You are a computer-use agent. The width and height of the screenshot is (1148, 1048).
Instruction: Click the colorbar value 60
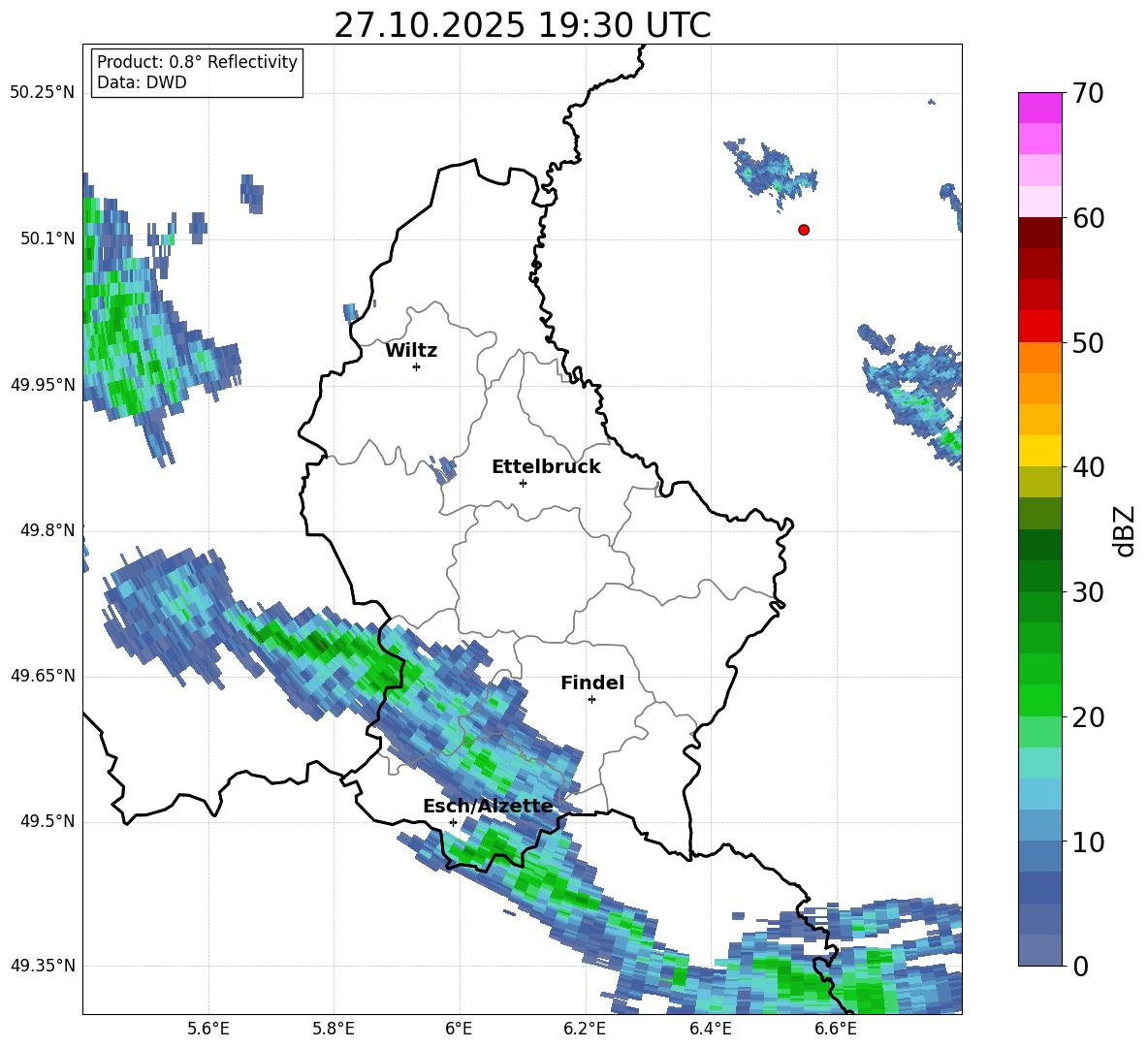1088,218
